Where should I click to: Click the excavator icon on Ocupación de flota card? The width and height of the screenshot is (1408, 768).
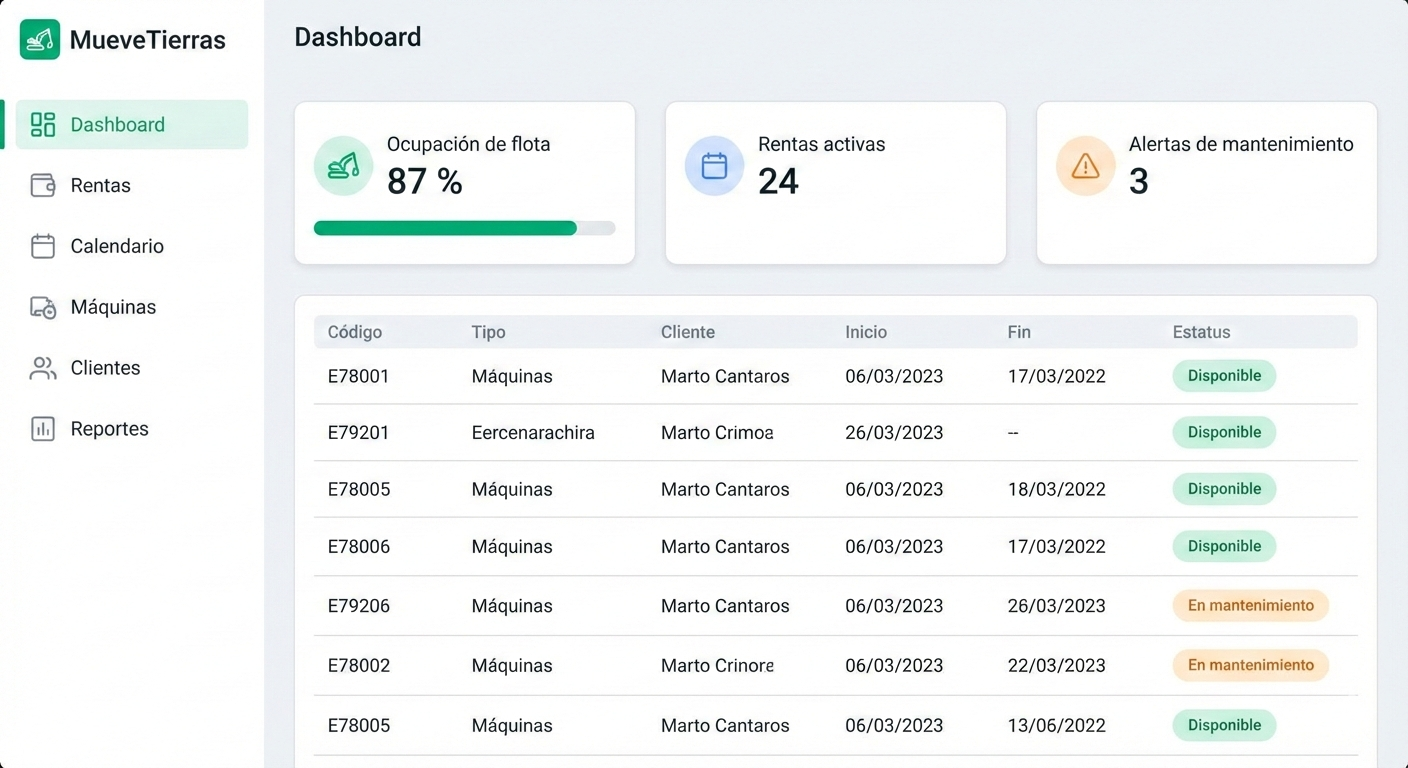343,165
